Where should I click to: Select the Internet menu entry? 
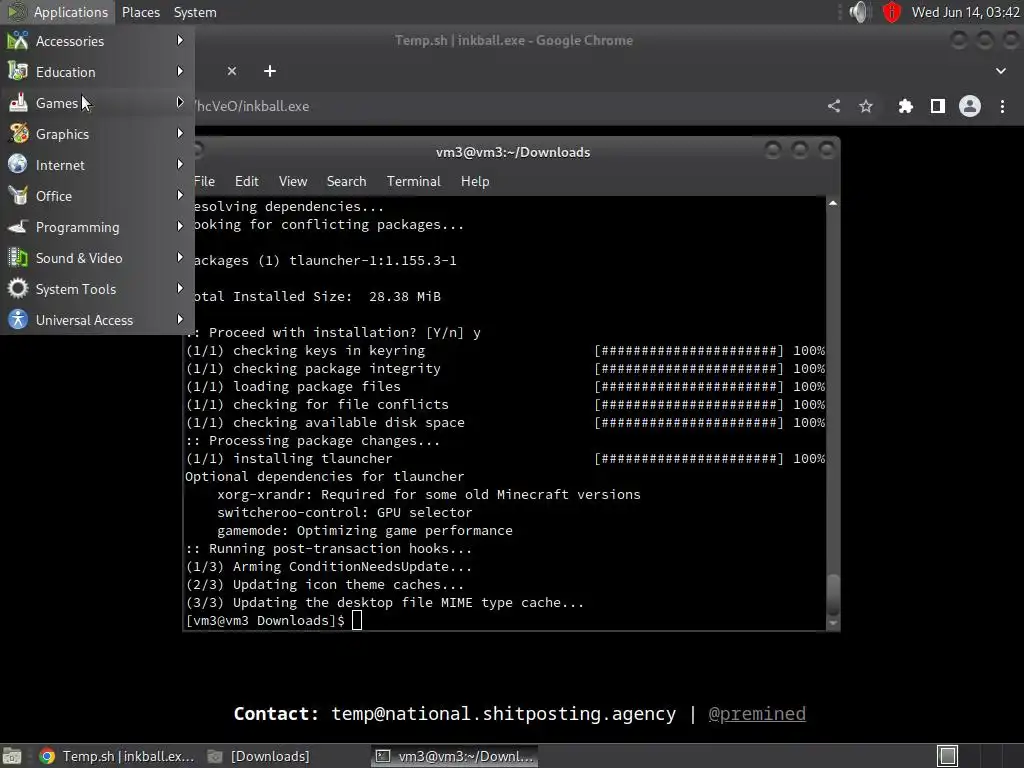(x=97, y=165)
